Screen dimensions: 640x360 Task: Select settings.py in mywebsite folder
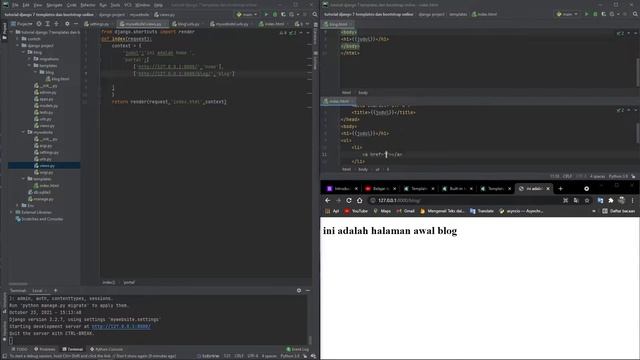(x=47, y=152)
